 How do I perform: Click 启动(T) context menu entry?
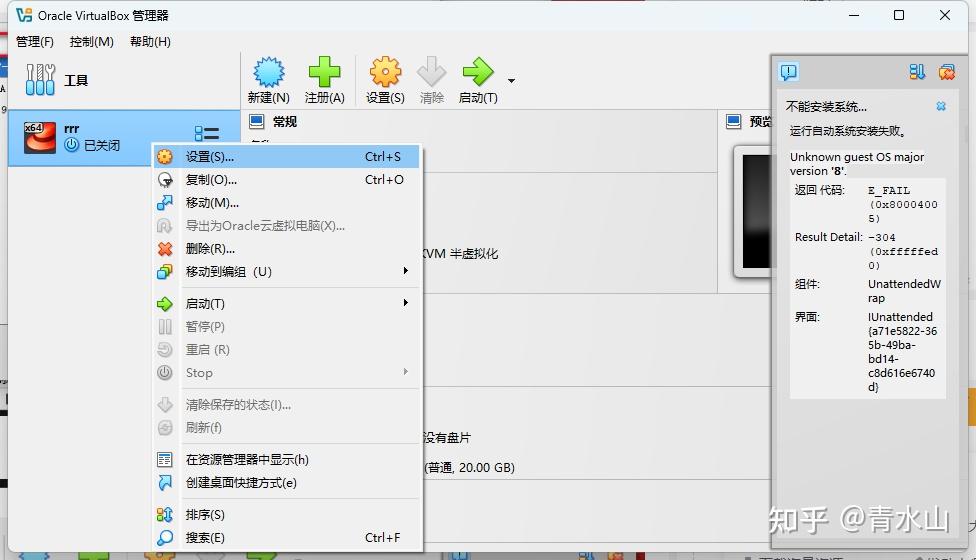pyautogui.click(x=286, y=304)
